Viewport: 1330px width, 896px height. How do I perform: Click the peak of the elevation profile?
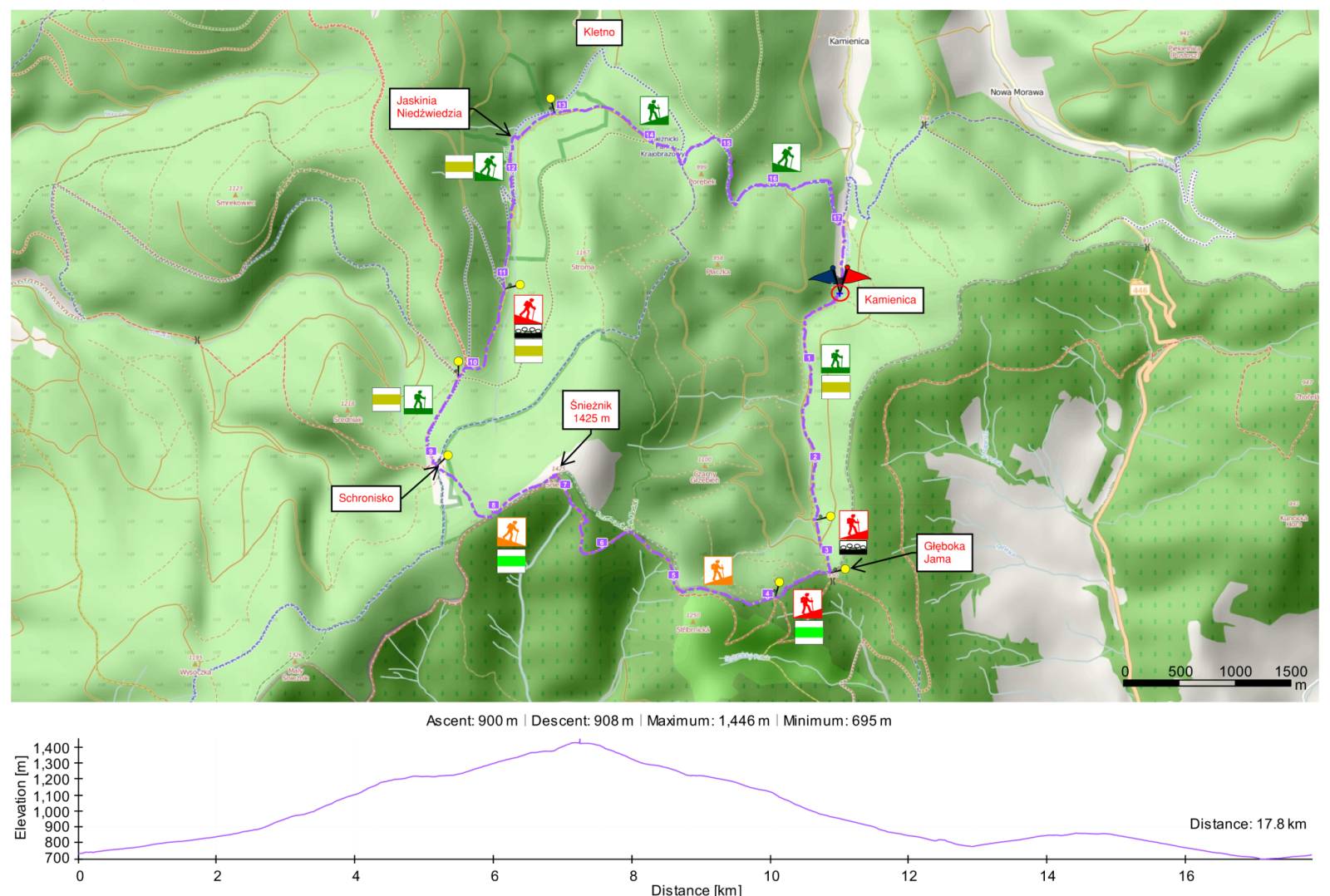[580, 742]
